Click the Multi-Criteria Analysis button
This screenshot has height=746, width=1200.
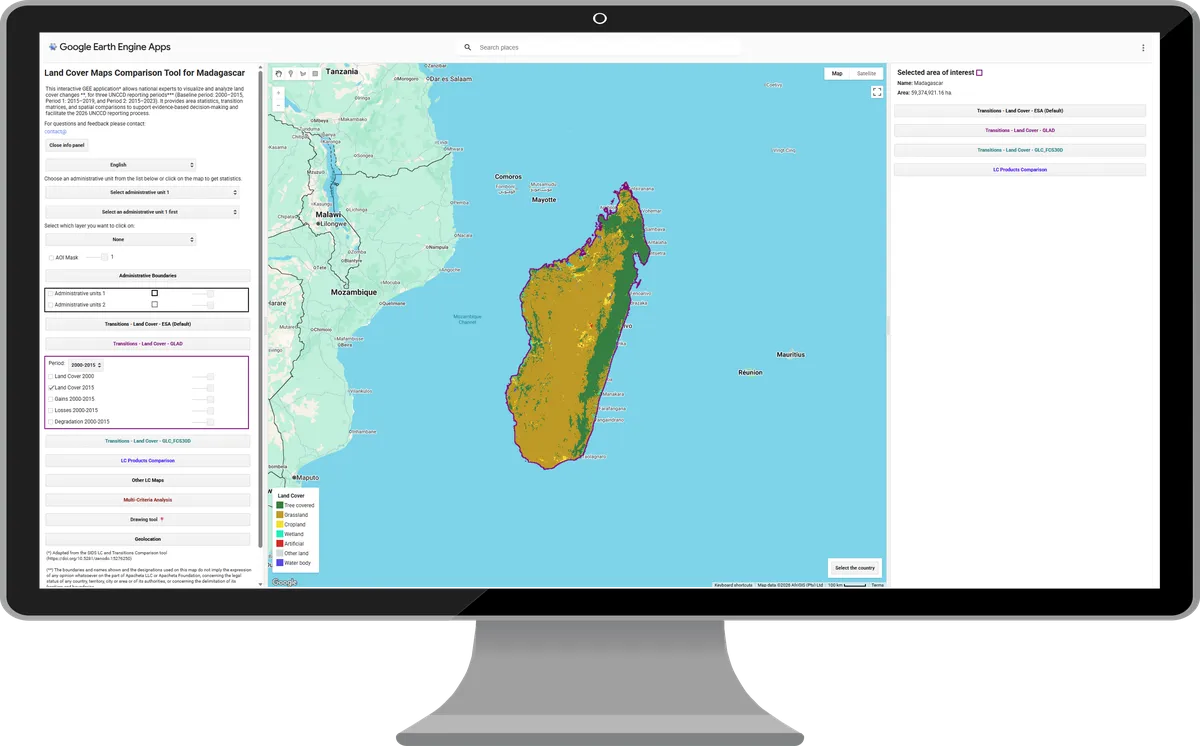[148, 499]
